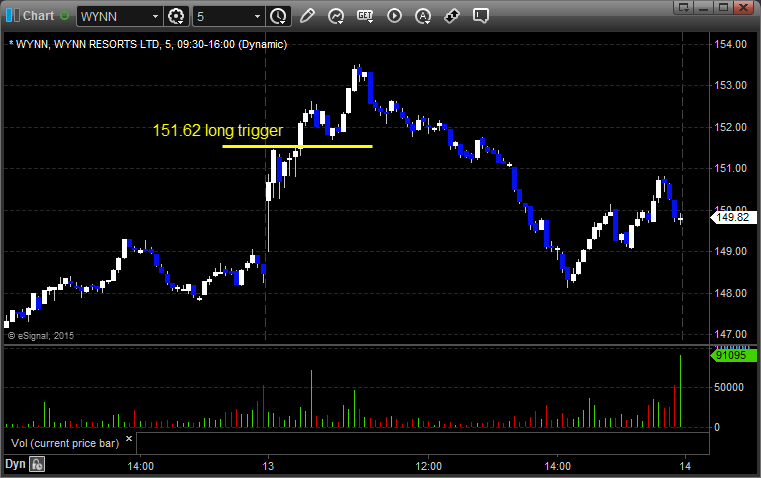The width and height of the screenshot is (761, 478).
Task: Maximize the chart window
Action: (x=723, y=7)
